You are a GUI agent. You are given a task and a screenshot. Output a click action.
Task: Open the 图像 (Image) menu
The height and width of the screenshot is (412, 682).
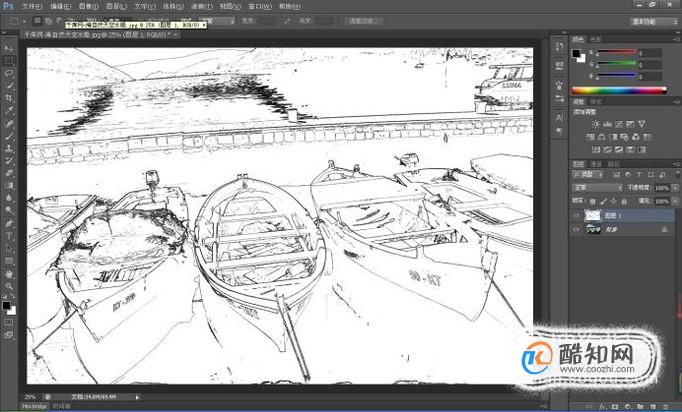[x=88, y=7]
